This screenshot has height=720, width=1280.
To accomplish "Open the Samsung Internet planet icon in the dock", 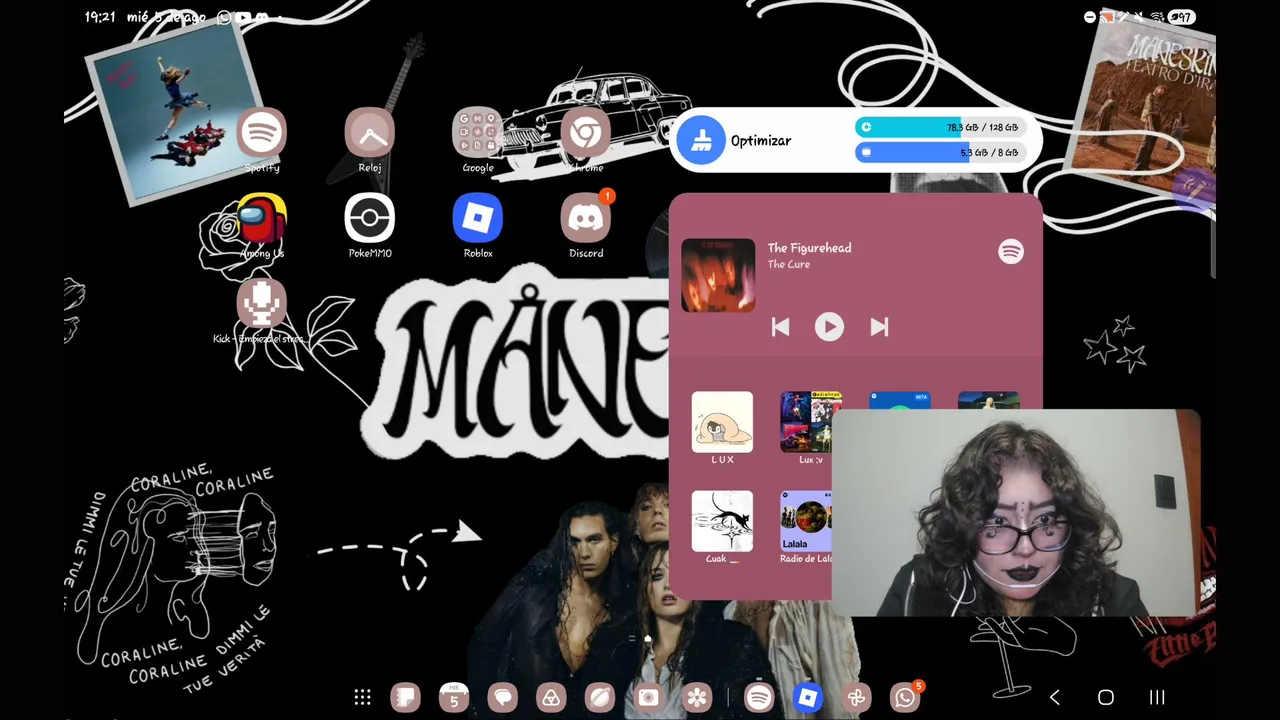I will pos(600,698).
